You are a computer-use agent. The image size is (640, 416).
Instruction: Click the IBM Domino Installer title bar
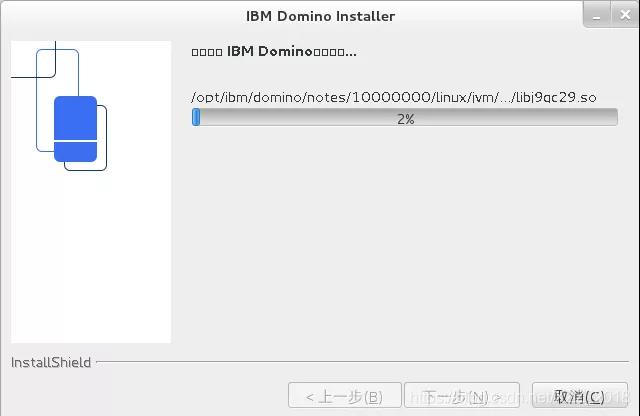click(x=320, y=16)
